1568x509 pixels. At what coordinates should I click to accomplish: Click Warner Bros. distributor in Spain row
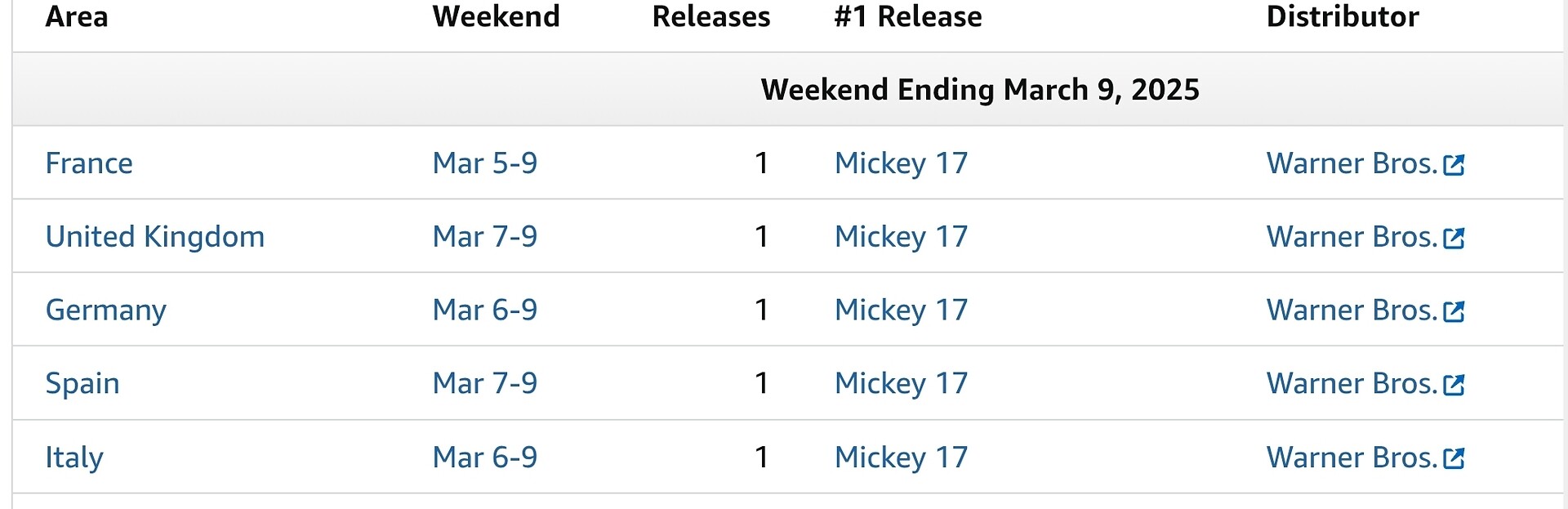(x=1352, y=383)
